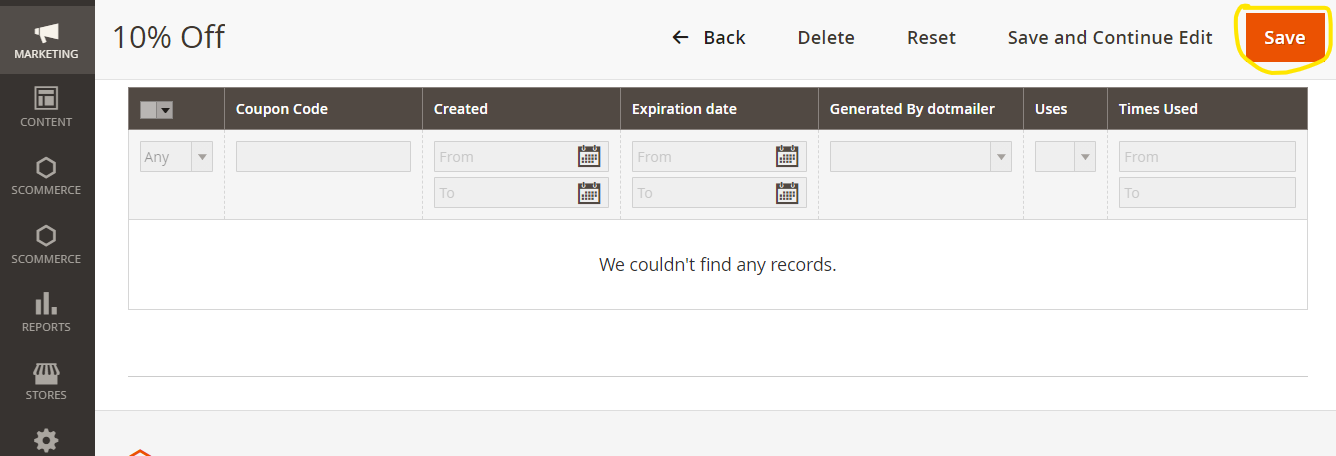This screenshot has width=1336, height=456.
Task: Focus the Times Used From field
Action: coord(1207,157)
